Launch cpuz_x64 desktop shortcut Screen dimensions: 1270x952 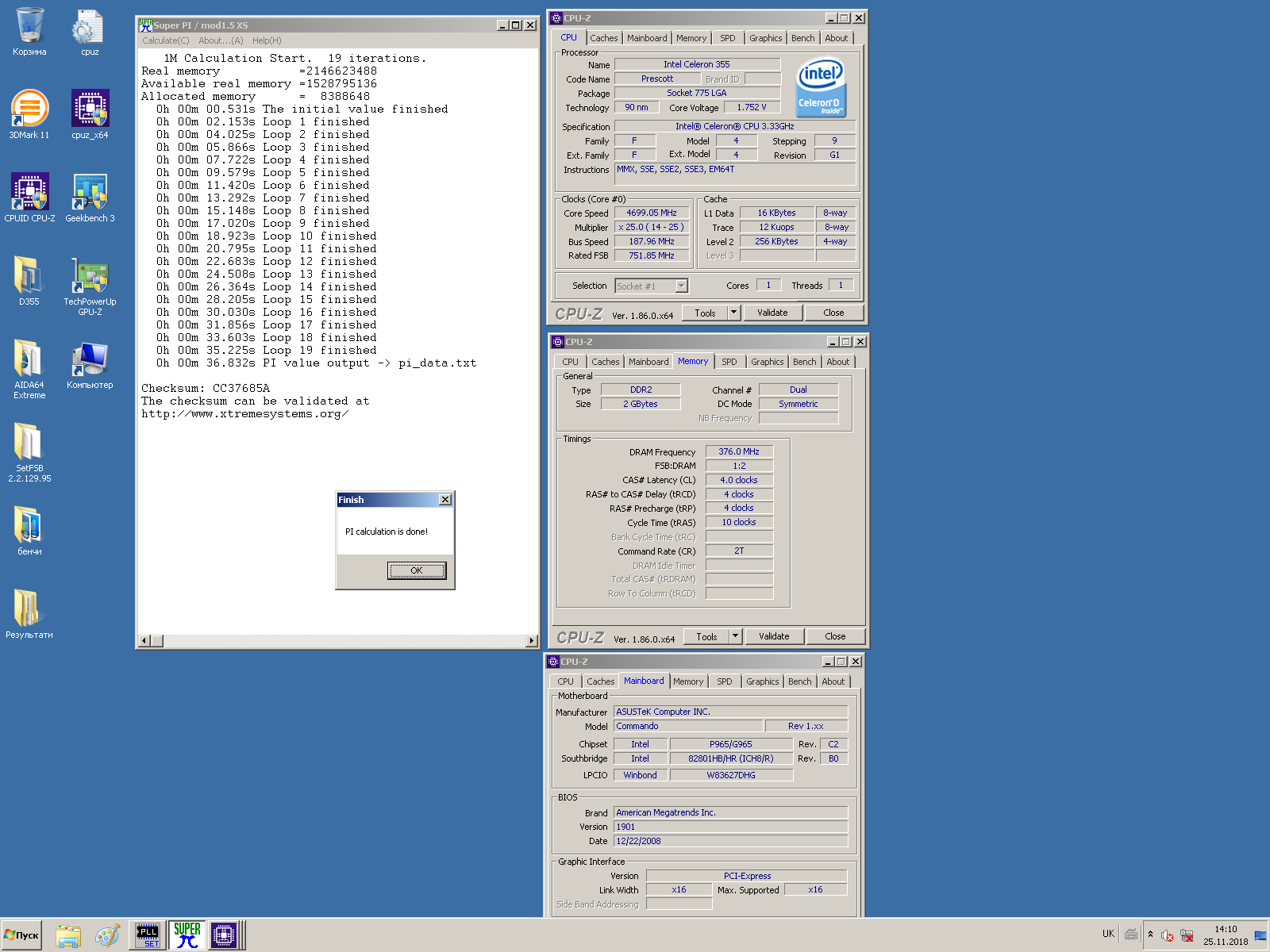[90, 115]
